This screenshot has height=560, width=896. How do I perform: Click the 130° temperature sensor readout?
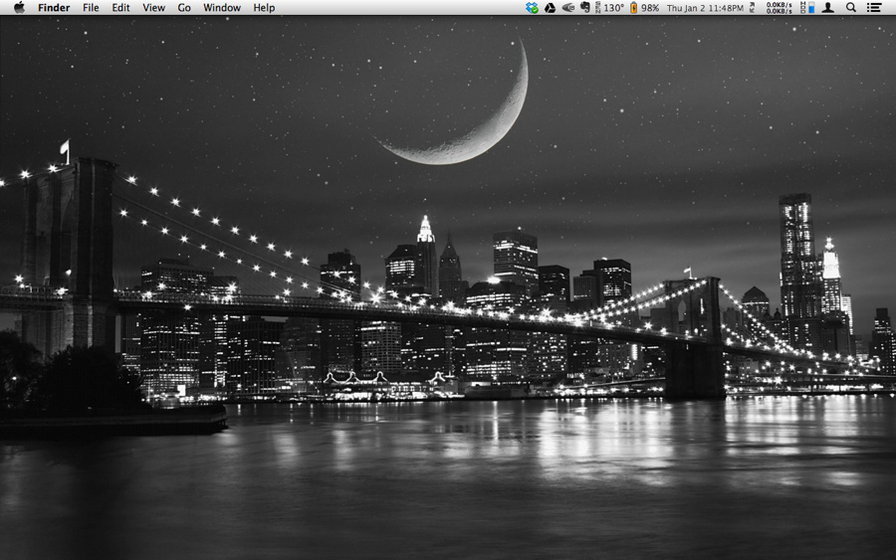click(x=611, y=7)
